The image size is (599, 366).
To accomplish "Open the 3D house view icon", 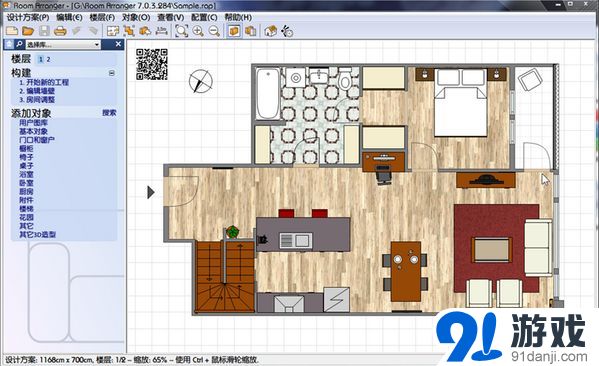I will click(270, 31).
